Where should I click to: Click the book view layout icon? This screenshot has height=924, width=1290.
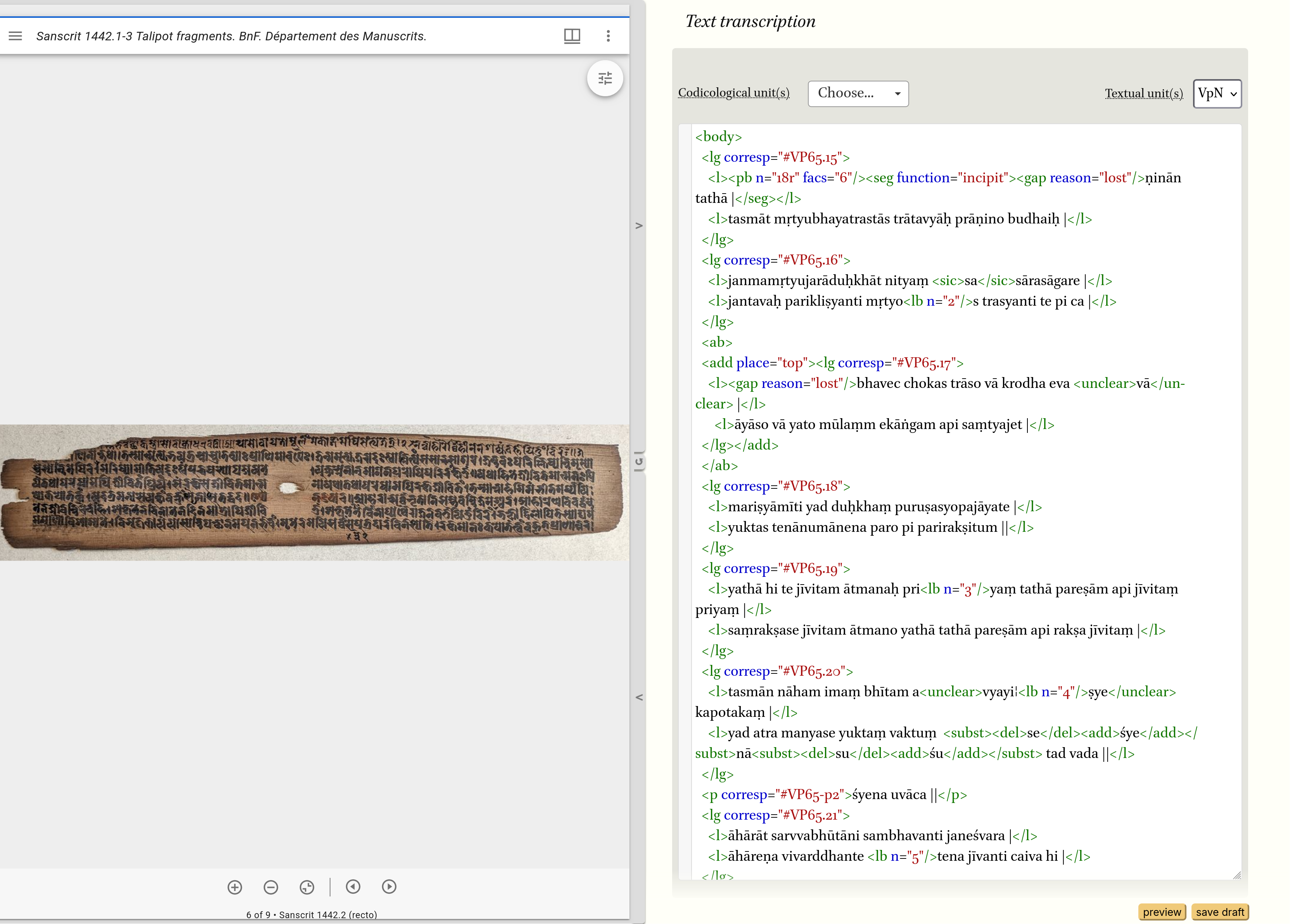(572, 36)
